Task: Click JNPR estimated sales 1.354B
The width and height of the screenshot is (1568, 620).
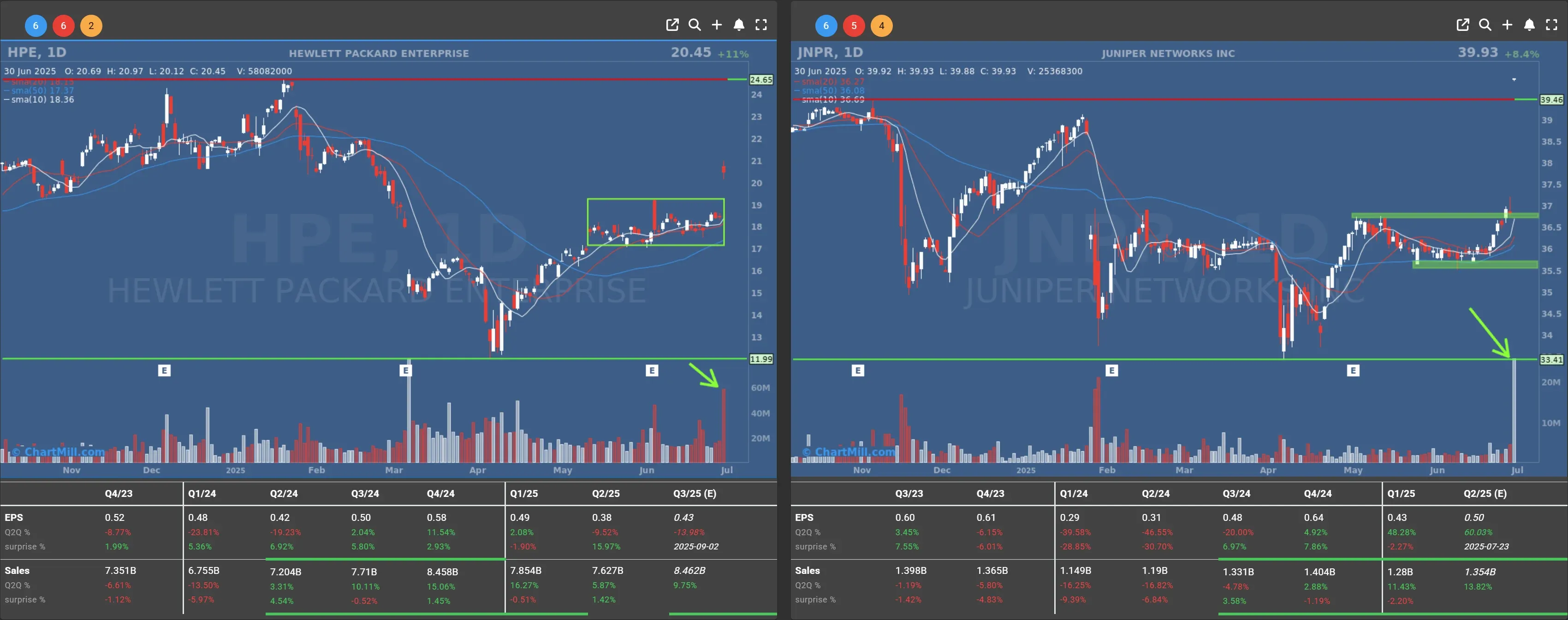Action: 1480,572
